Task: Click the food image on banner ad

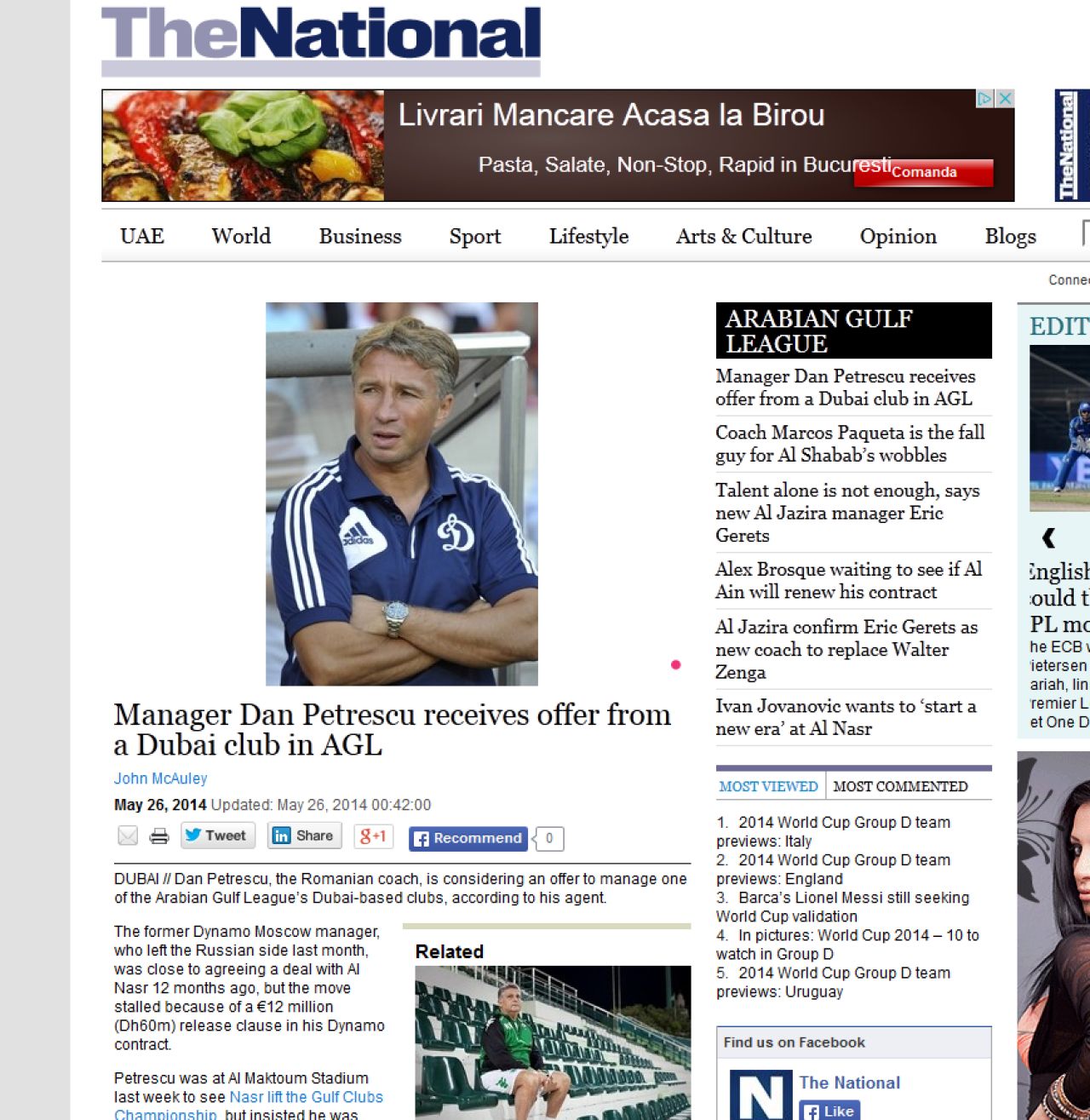Action: pos(244,146)
